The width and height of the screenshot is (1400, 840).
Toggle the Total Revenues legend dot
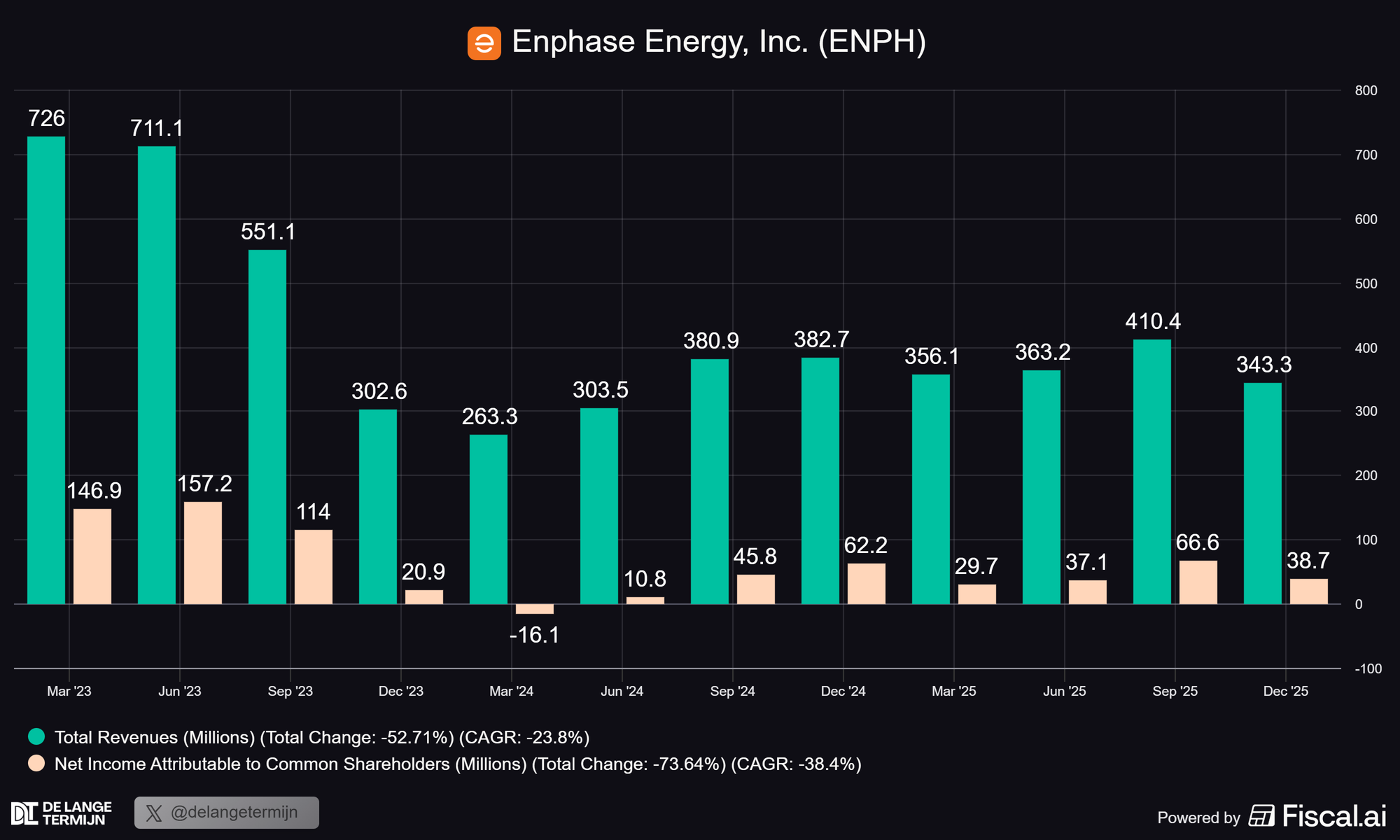click(x=36, y=736)
